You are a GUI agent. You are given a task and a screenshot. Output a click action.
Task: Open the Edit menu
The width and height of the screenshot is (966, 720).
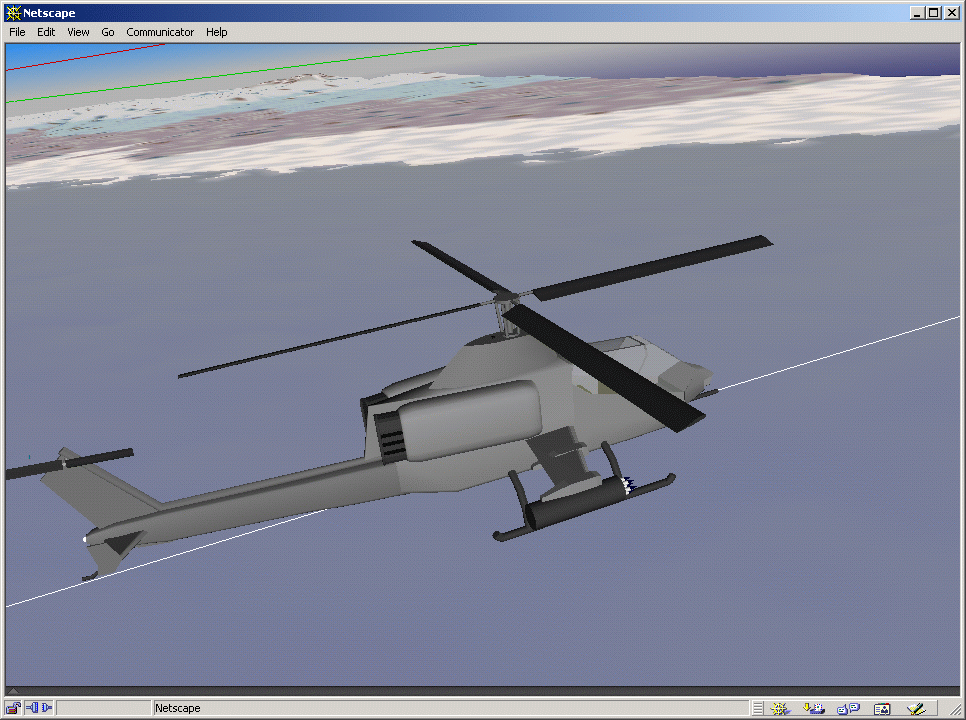[46, 32]
